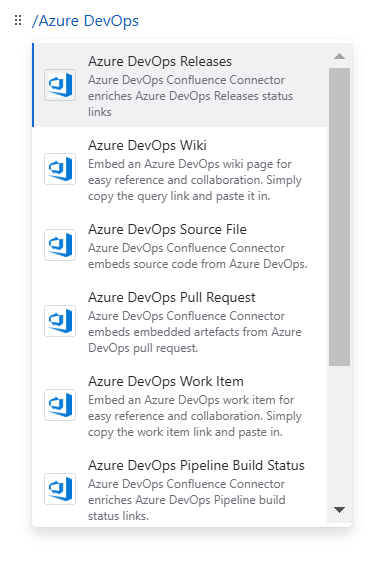Click the Wiki description about query link
The width and height of the screenshot is (387, 568).
tap(195, 180)
